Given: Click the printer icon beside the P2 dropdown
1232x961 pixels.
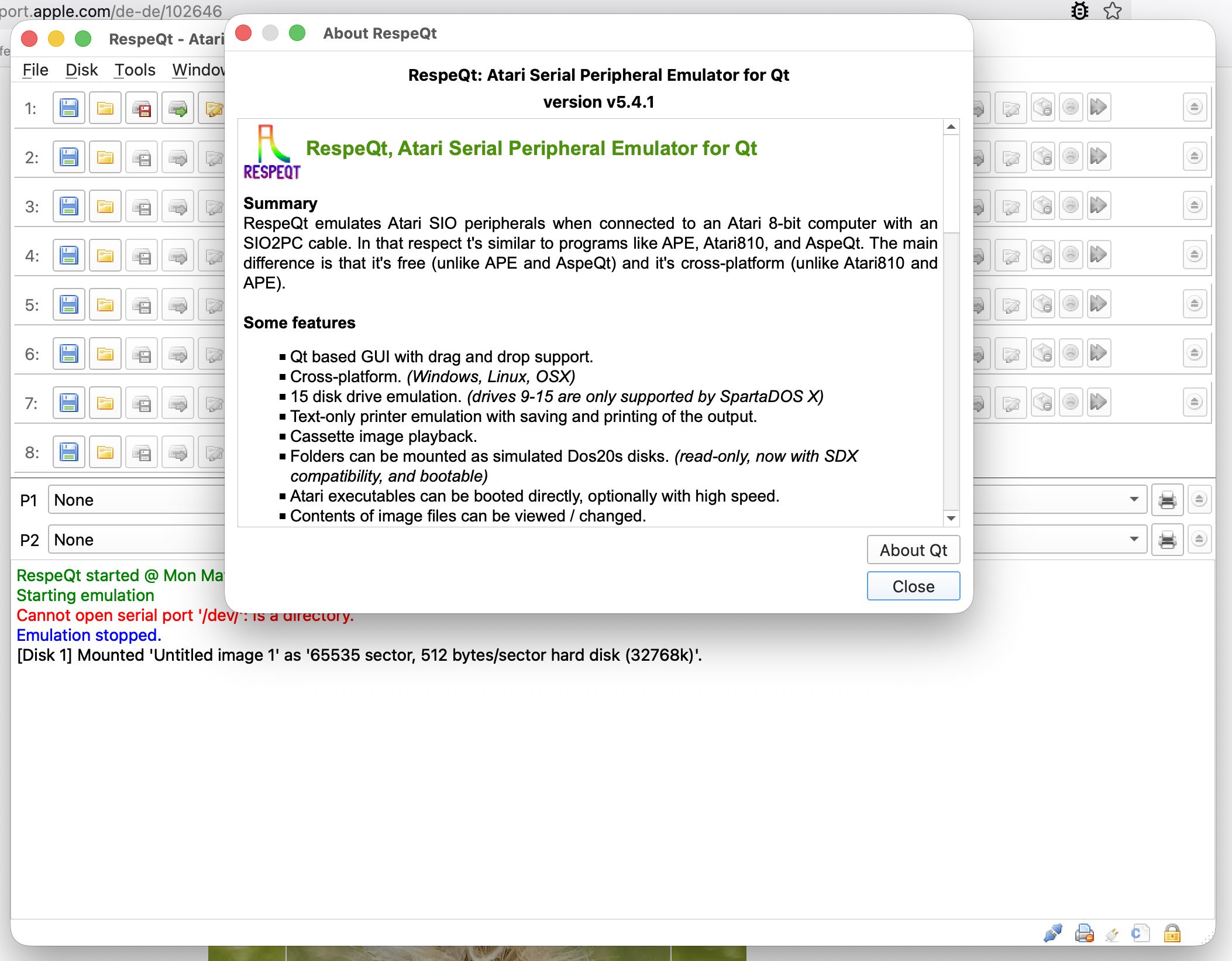Looking at the screenshot, I should point(1168,540).
